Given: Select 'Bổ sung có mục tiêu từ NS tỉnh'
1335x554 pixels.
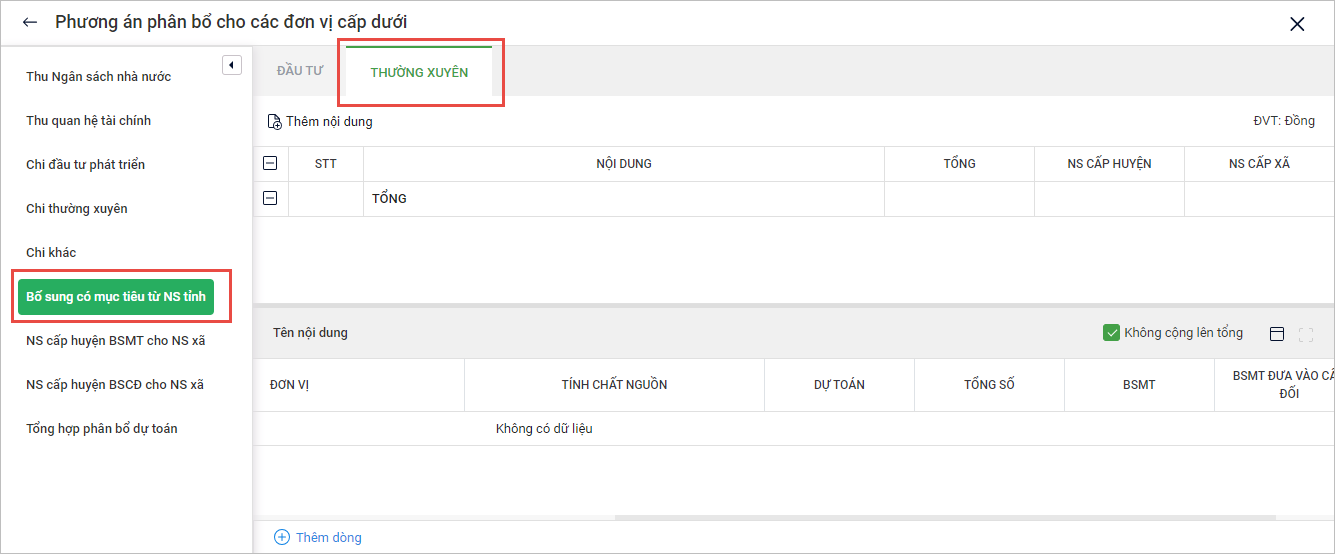Looking at the screenshot, I should pyautogui.click(x=116, y=297).
